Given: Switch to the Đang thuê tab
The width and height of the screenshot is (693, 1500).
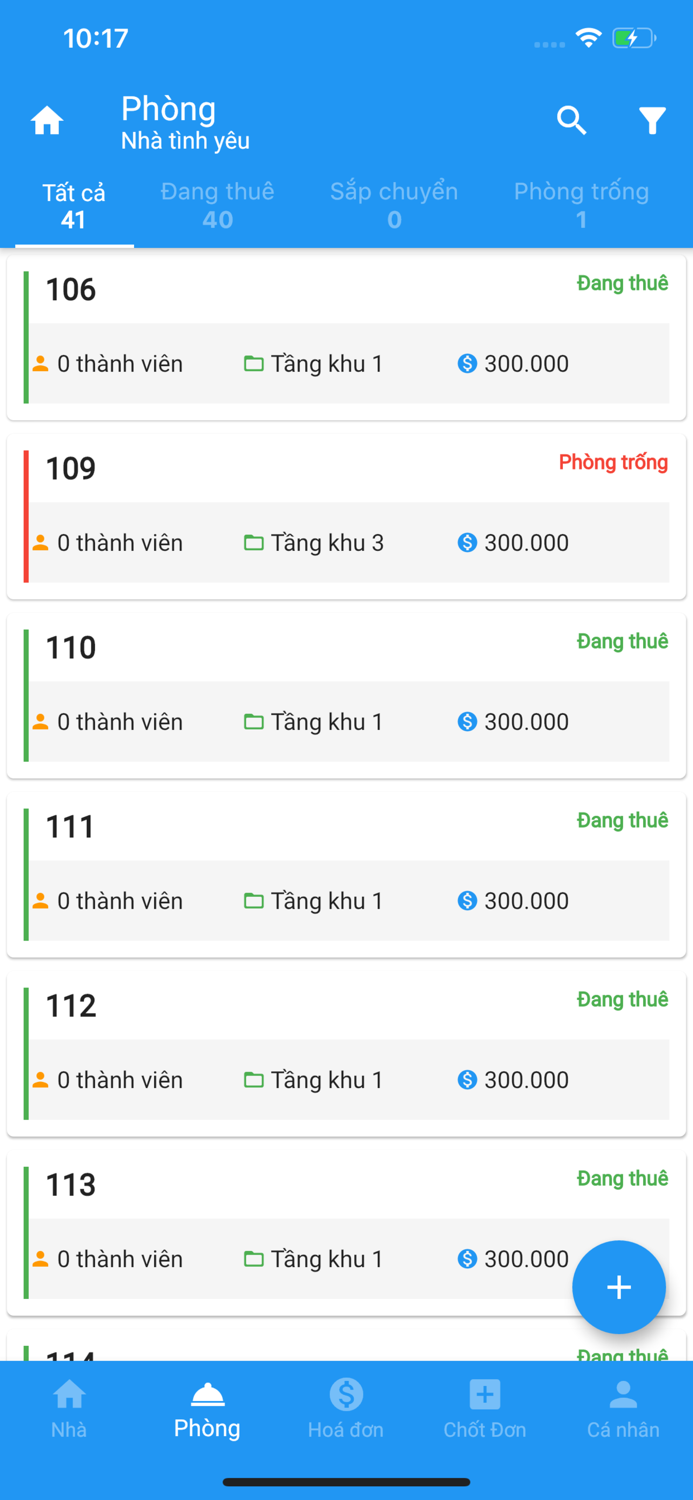Looking at the screenshot, I should click(x=217, y=203).
